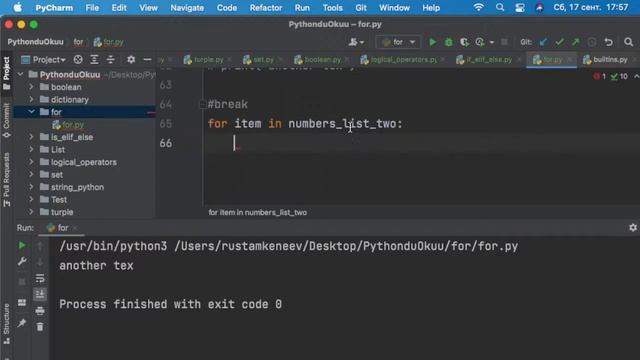Open the Git menu

(x=360, y=8)
